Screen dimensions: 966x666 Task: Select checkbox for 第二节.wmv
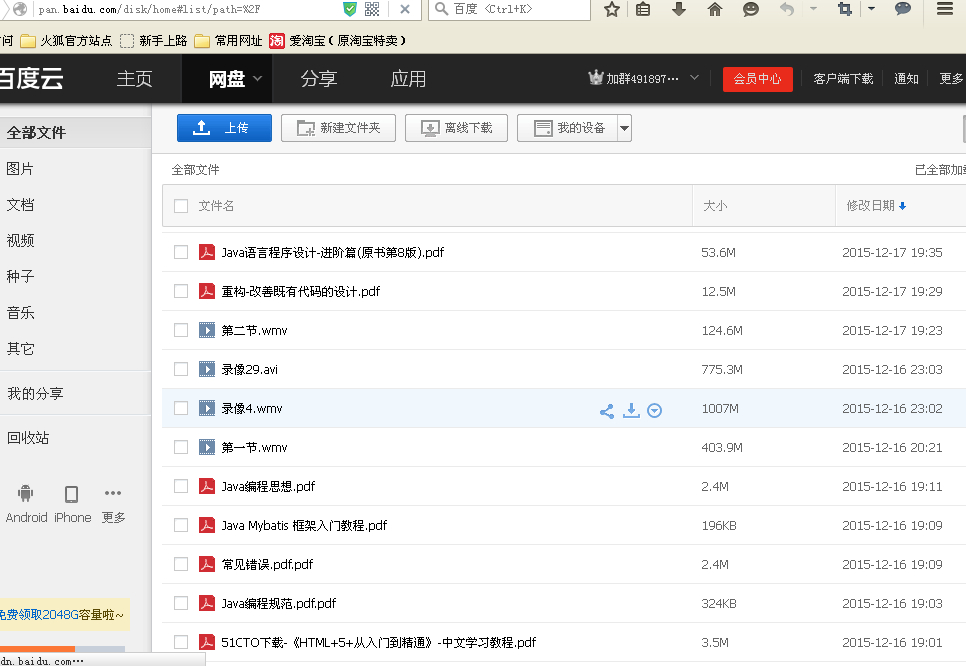pyautogui.click(x=181, y=330)
